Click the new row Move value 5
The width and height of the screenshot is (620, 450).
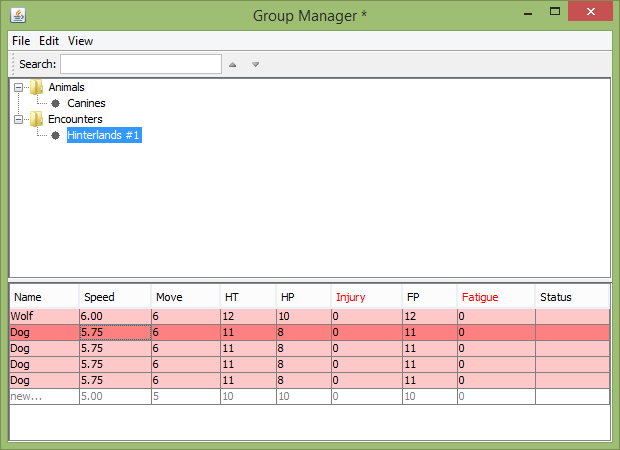click(185, 396)
